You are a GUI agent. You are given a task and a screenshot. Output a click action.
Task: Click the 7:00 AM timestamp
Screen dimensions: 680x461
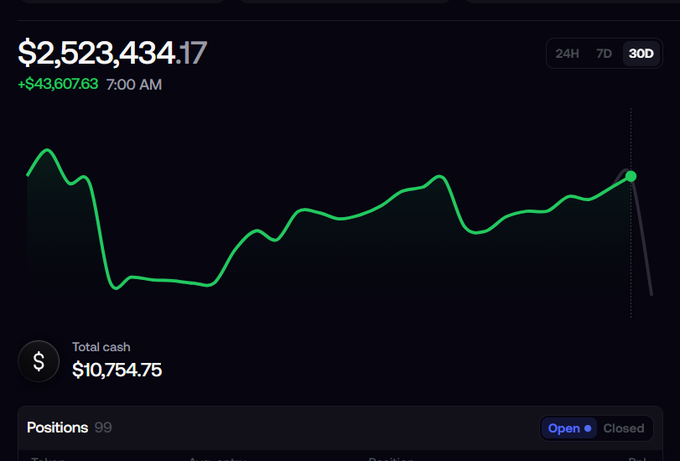pos(134,85)
